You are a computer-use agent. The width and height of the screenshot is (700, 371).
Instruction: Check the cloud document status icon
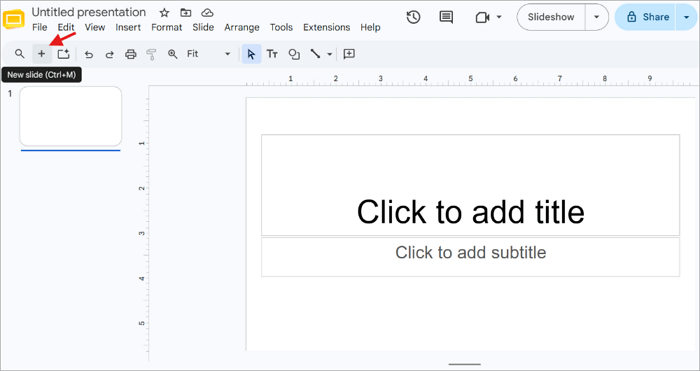click(207, 13)
